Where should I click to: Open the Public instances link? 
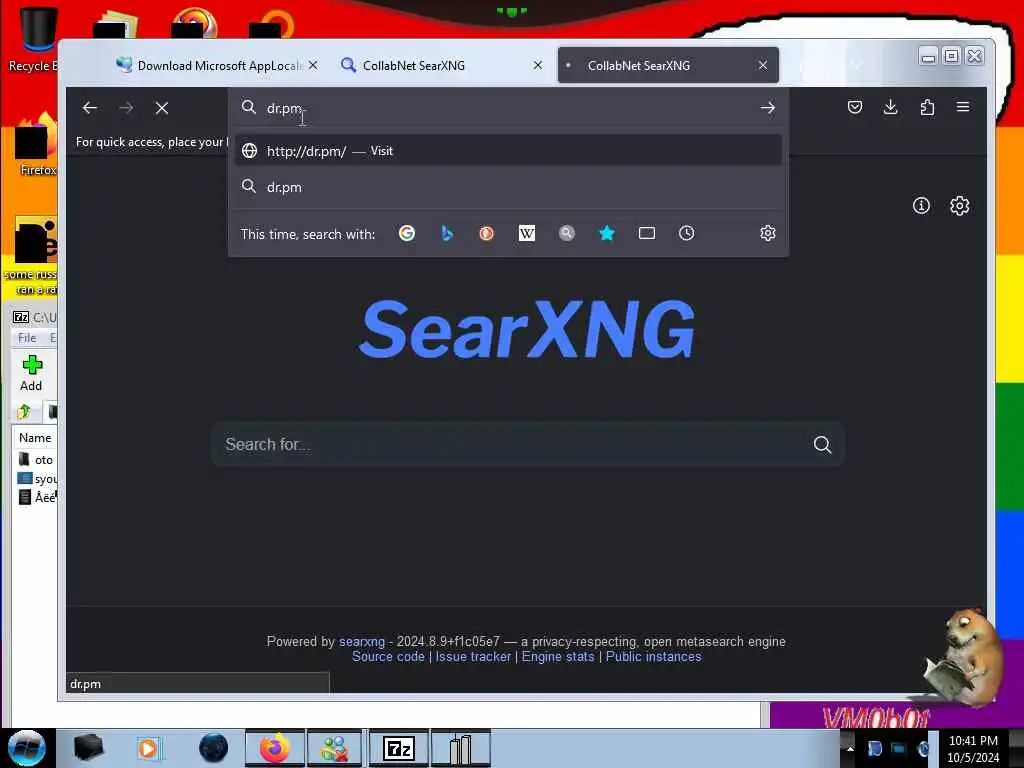(653, 656)
